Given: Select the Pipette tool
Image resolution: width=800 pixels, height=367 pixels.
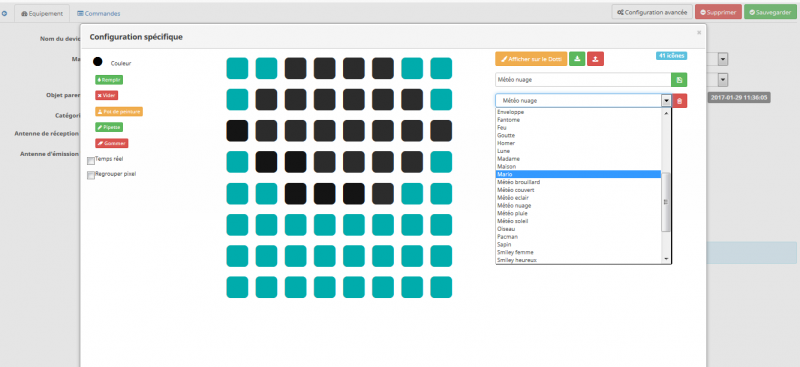Looking at the screenshot, I should (x=109, y=127).
